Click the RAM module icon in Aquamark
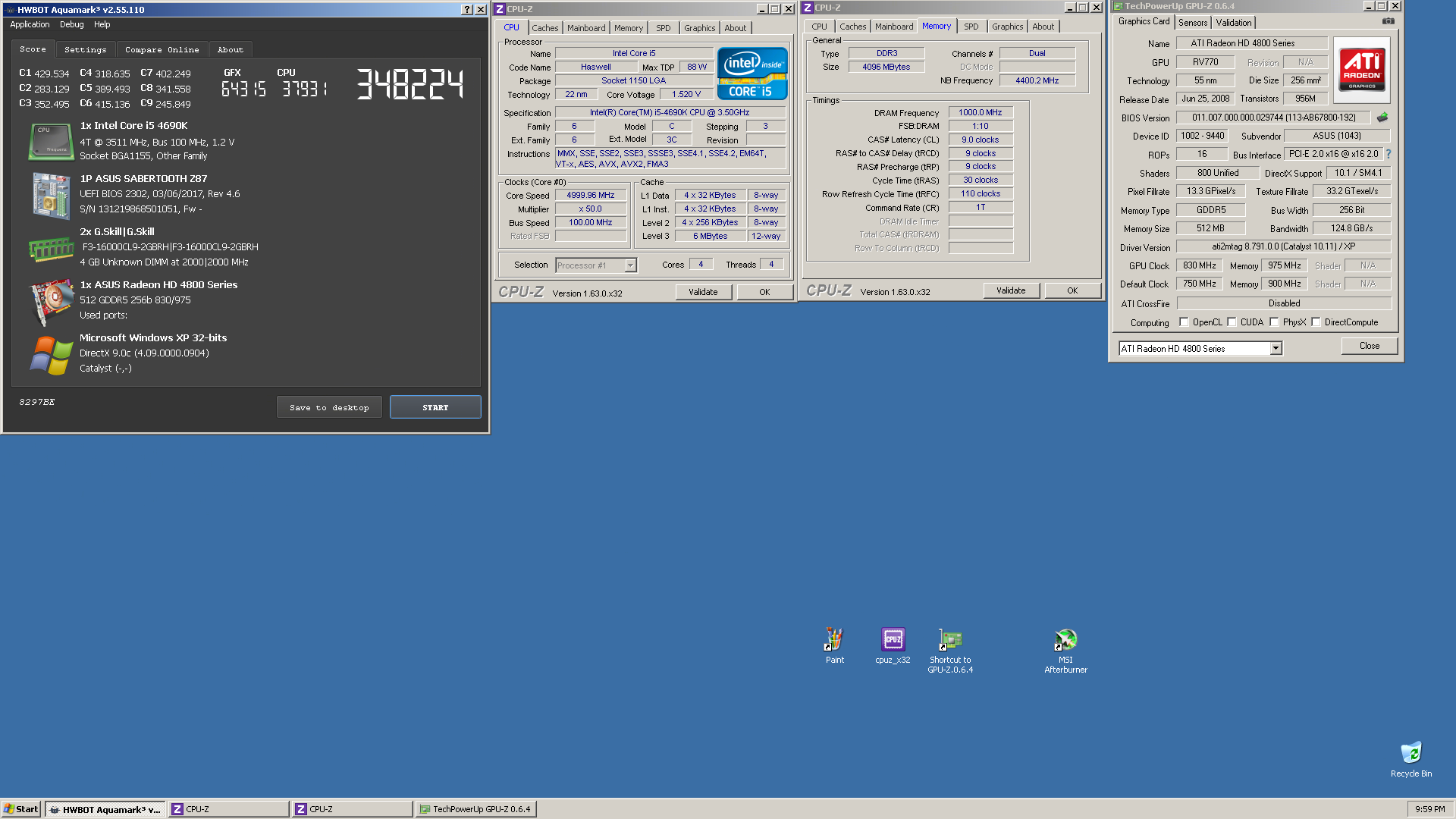Image resolution: width=1456 pixels, height=819 pixels. 51,248
